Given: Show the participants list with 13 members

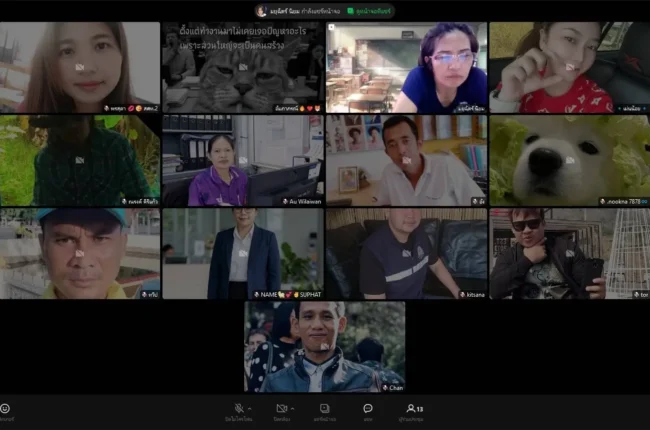Looking at the screenshot, I should click(414, 408).
